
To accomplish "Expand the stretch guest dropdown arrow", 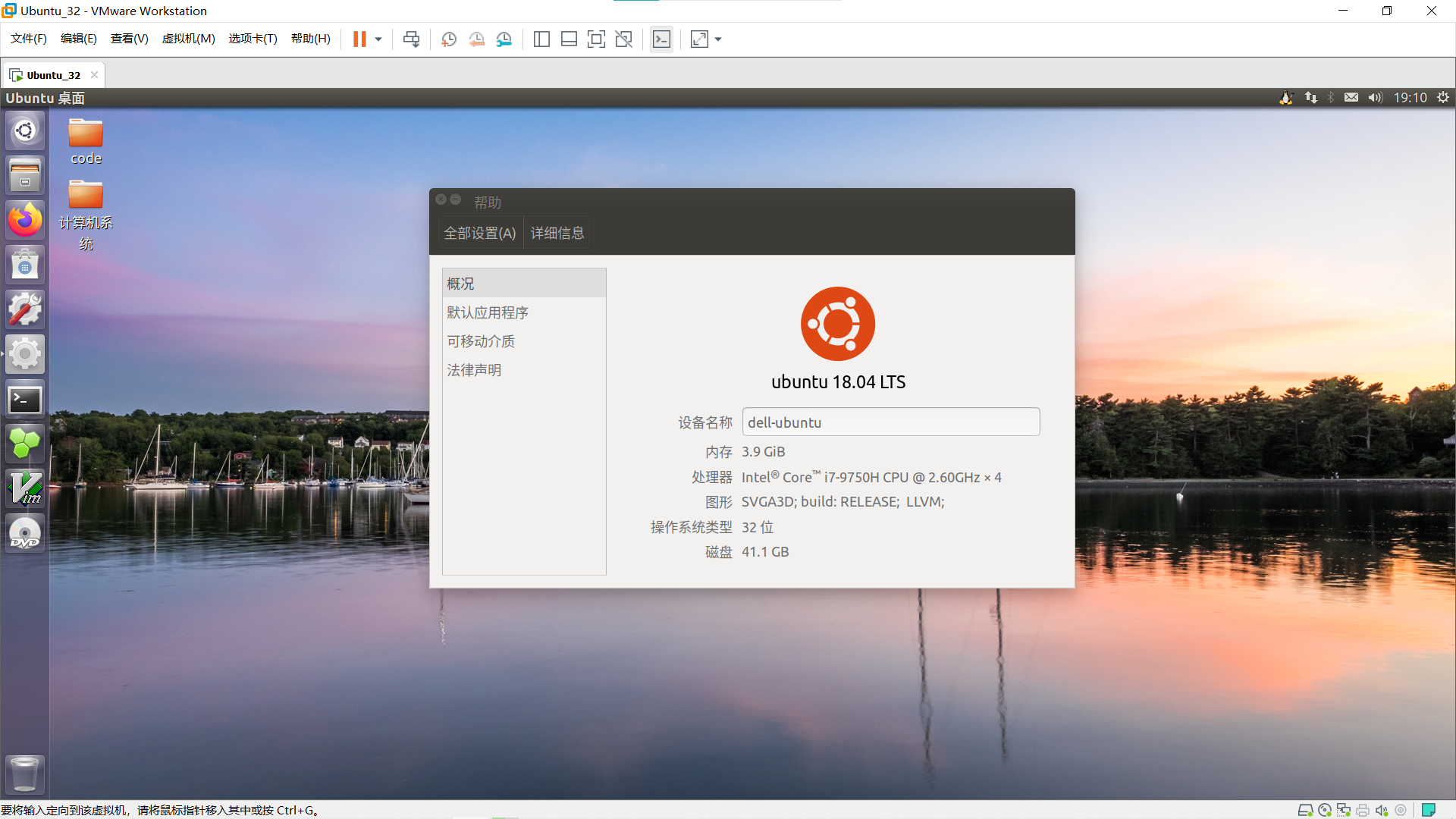I will 718,39.
